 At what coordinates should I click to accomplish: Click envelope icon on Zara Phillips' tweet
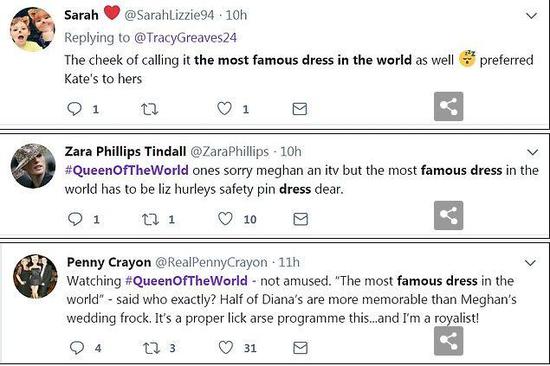tap(301, 219)
